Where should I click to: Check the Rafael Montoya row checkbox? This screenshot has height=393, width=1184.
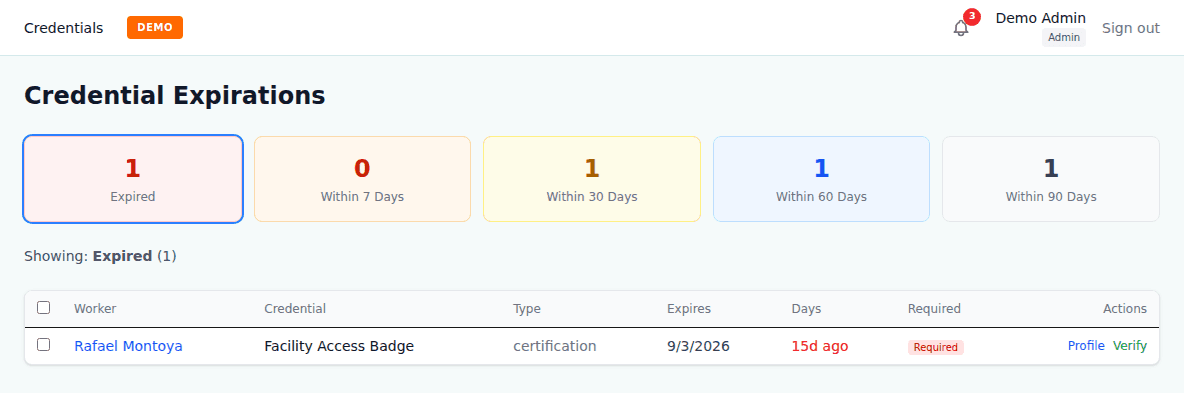[x=44, y=345]
